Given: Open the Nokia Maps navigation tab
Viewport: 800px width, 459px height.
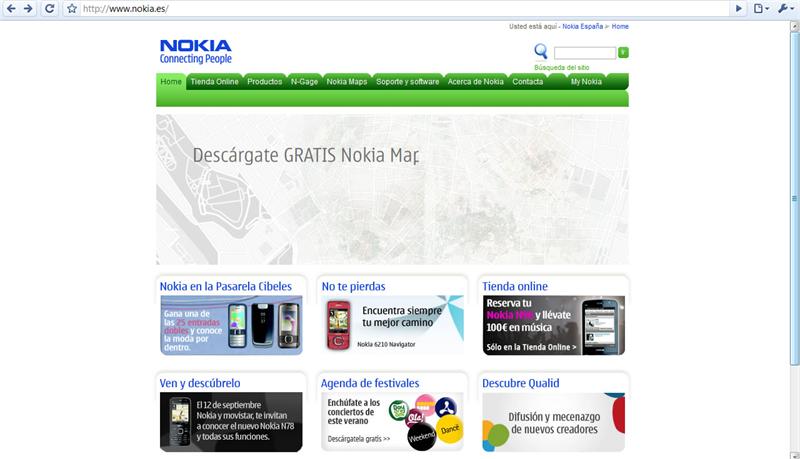Looking at the screenshot, I should [347, 82].
